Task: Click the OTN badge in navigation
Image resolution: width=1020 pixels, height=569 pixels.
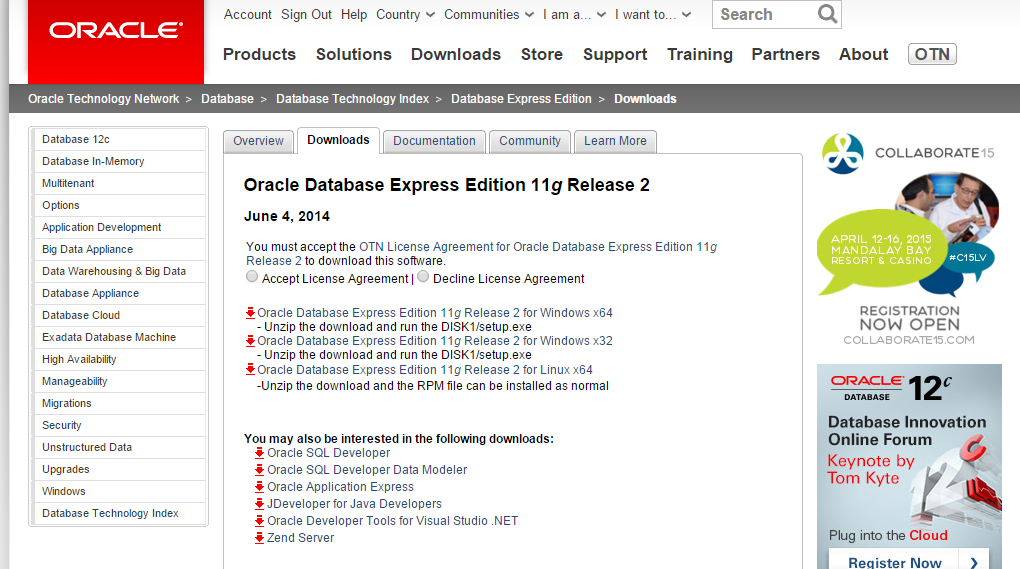Action: [x=931, y=54]
